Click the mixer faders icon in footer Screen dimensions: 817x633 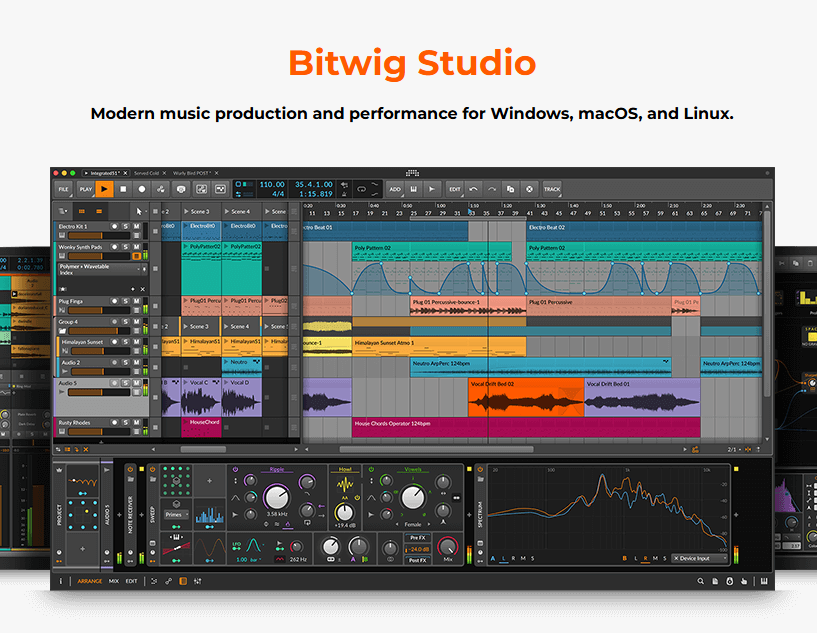[x=197, y=581]
